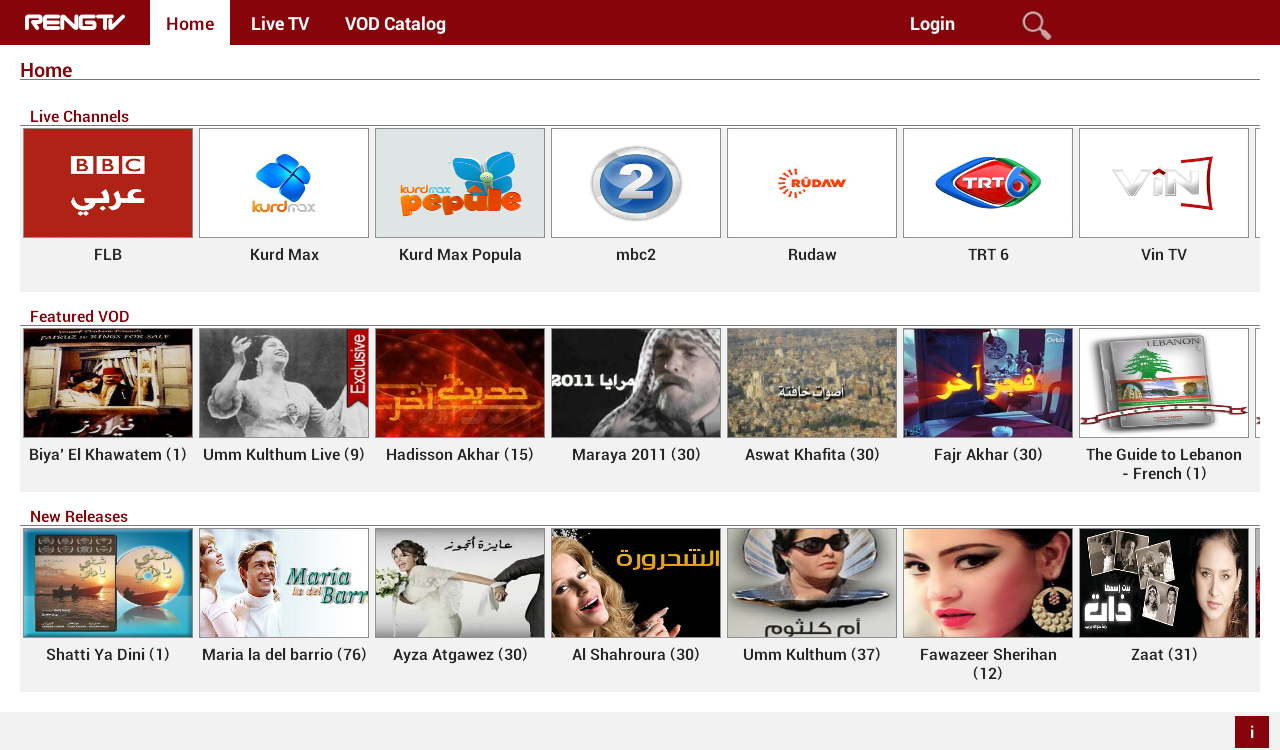Viewport: 1280px width, 750px height.
Task: Select the Kurd Max Pepûle channel thumbnail
Action: pos(460,183)
